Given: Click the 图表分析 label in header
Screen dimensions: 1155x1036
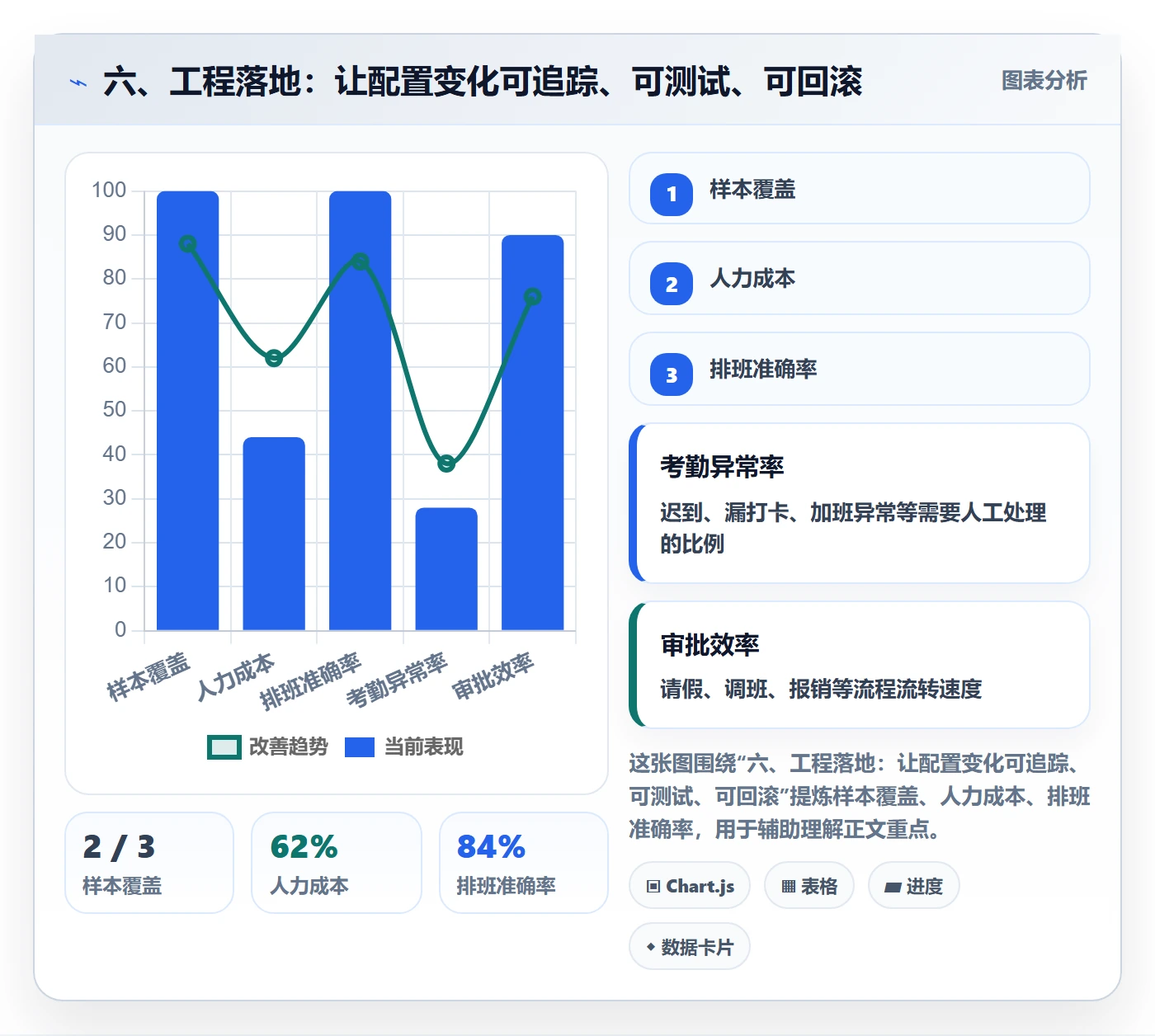Looking at the screenshot, I should [1044, 81].
